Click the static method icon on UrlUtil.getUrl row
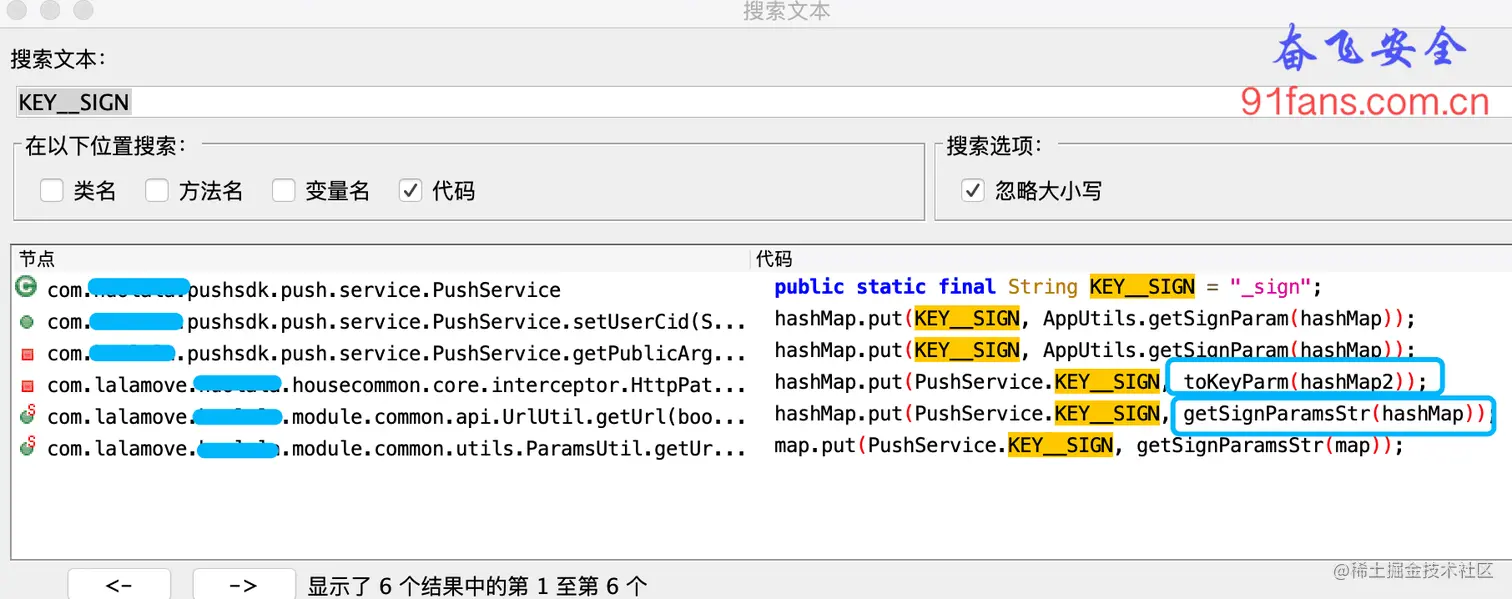 point(27,416)
